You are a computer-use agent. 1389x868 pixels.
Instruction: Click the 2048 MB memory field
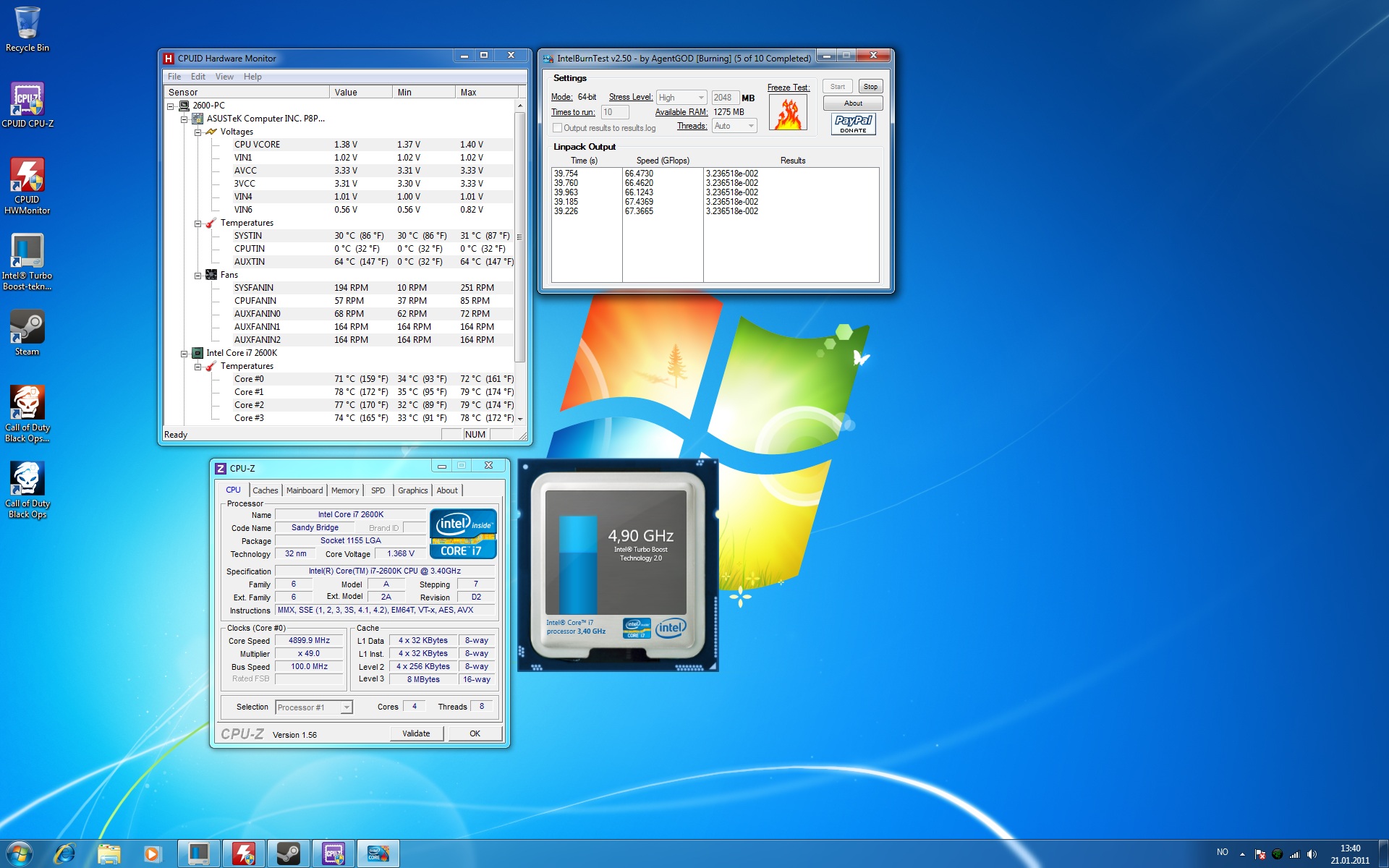click(x=725, y=98)
